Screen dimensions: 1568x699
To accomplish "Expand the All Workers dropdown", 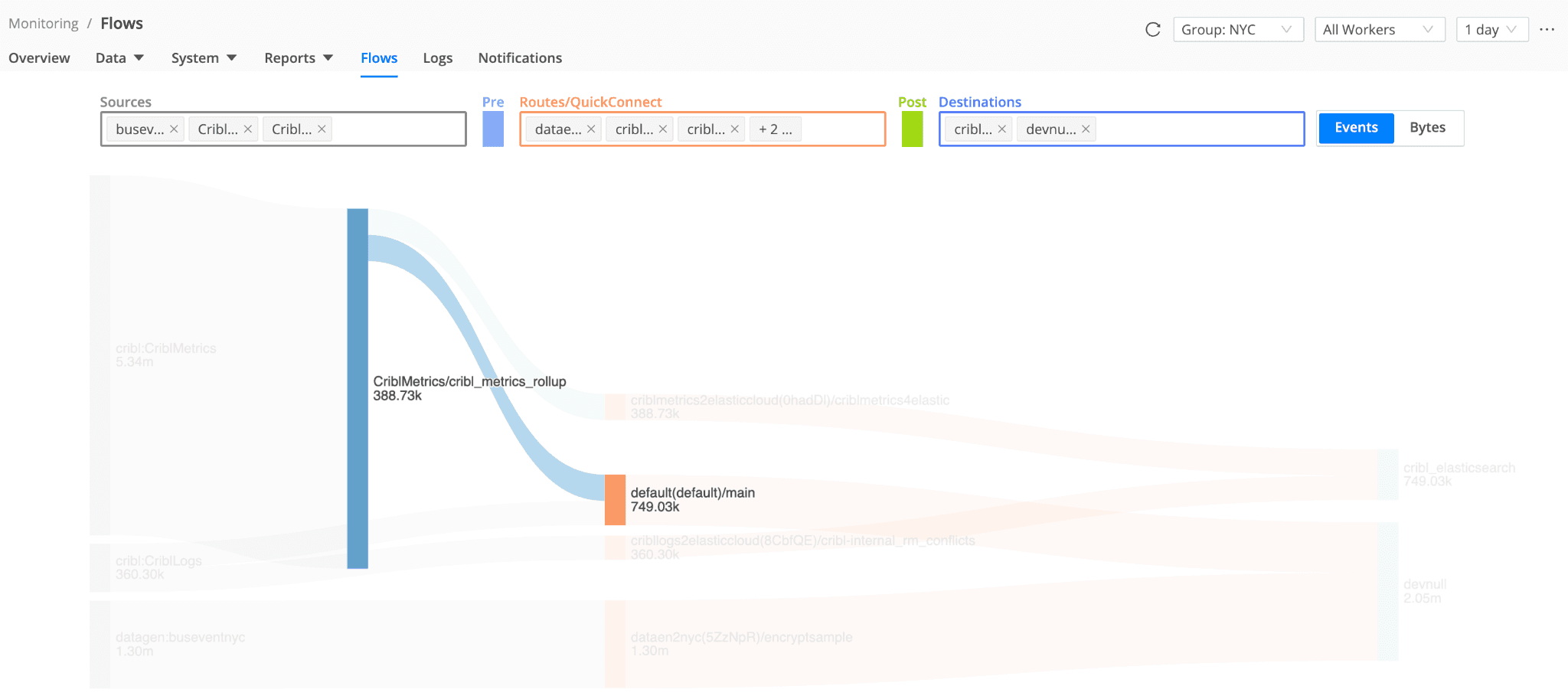I will click(1379, 30).
